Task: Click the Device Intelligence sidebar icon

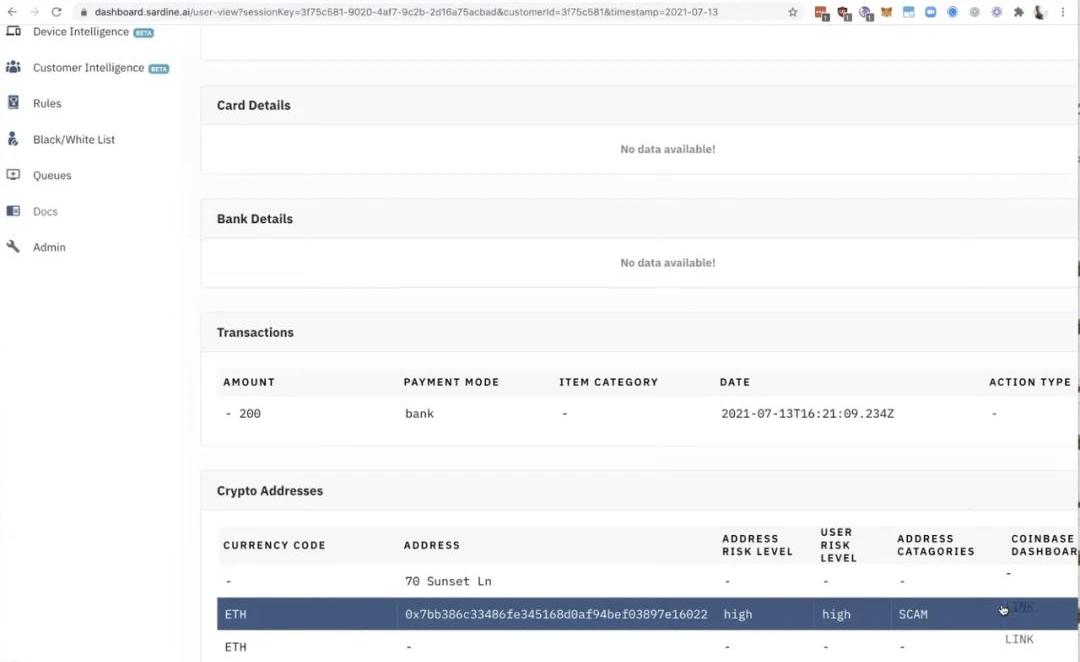Action: [x=13, y=32]
